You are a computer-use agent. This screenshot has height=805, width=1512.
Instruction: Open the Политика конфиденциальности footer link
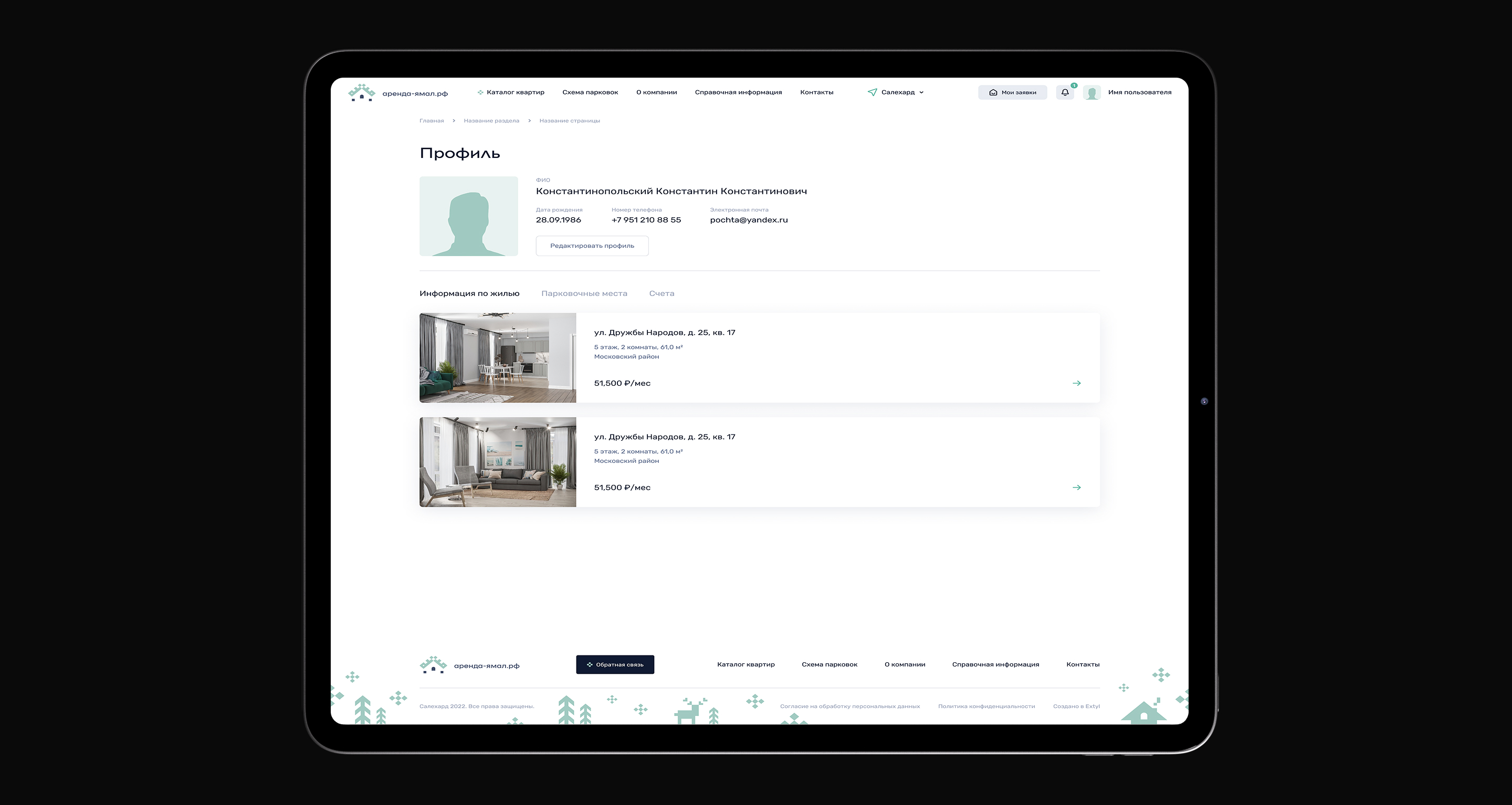point(986,706)
